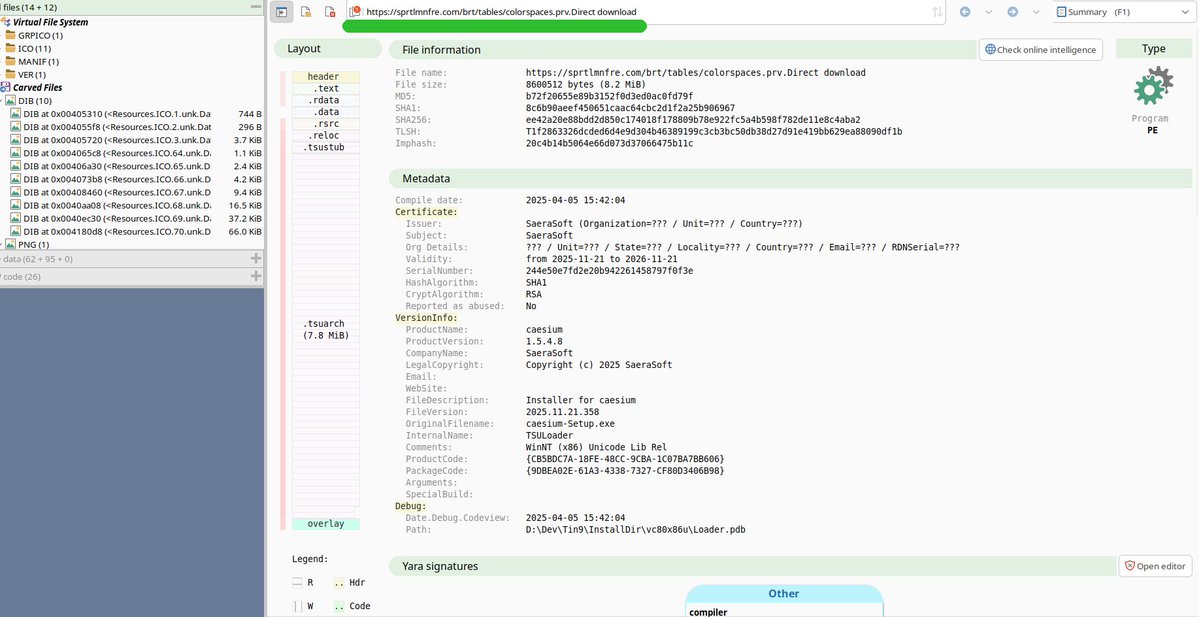Expand the code panel with plus icon
The height and width of the screenshot is (617, 1199).
(x=256, y=276)
